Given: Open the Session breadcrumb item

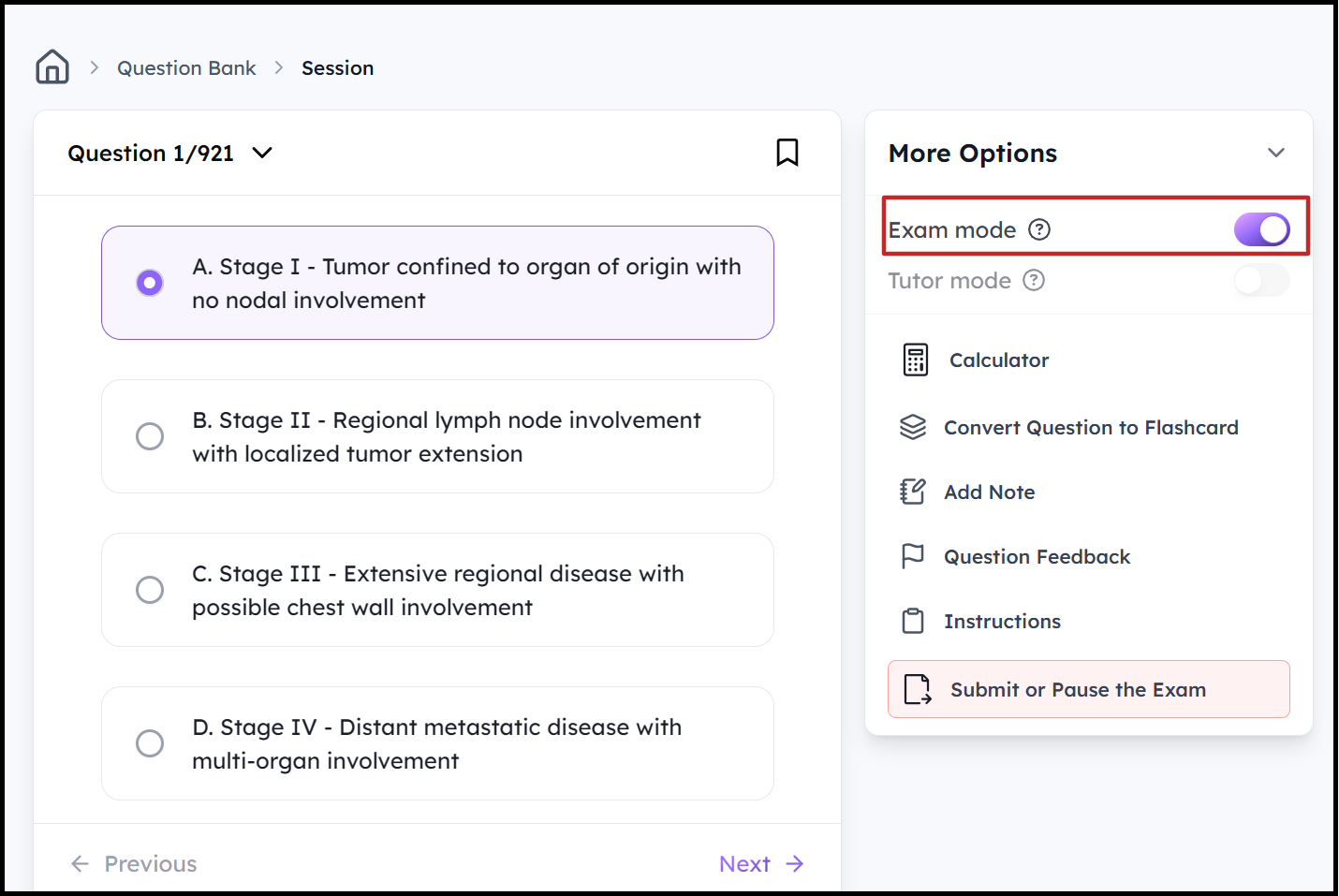Looking at the screenshot, I should 337,68.
